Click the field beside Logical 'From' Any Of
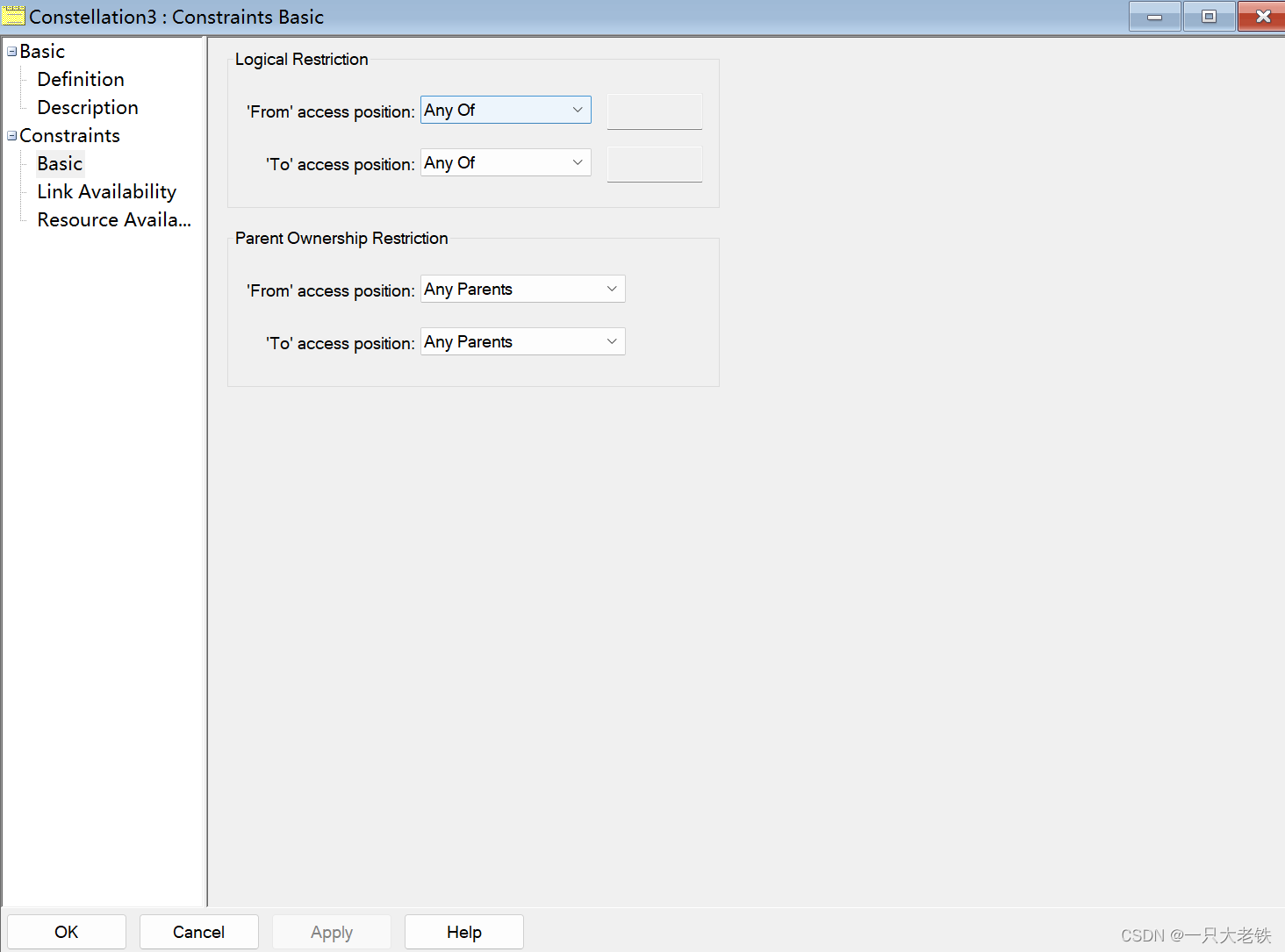The width and height of the screenshot is (1285, 952). [655, 111]
